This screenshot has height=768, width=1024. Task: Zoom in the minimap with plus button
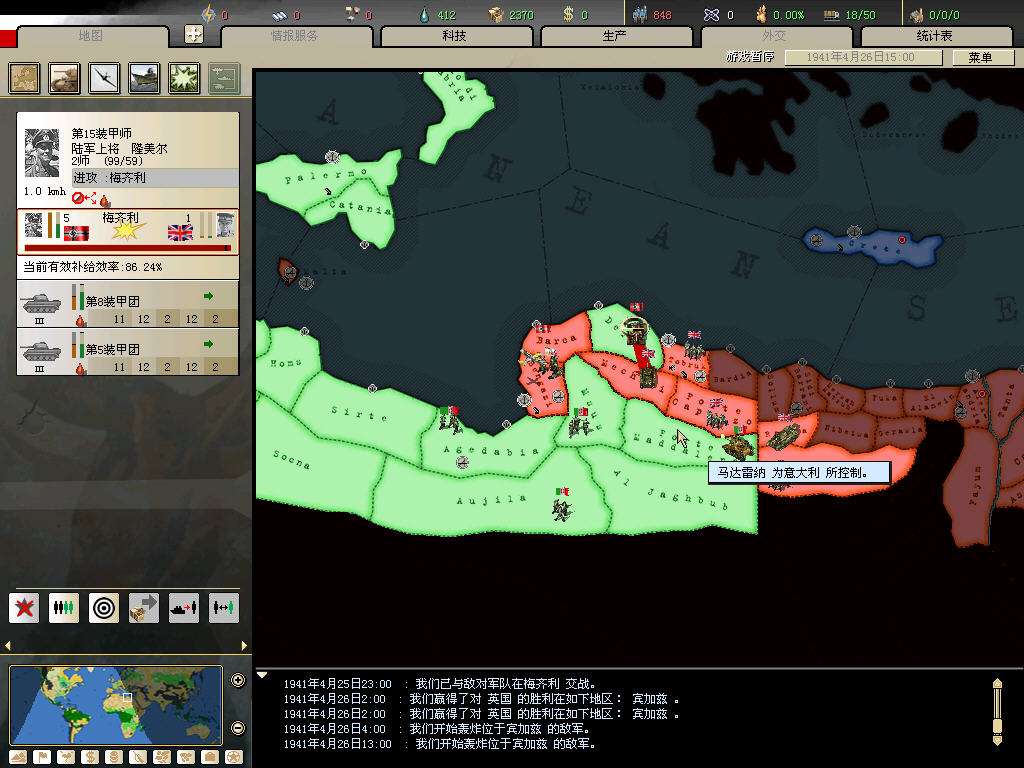[238, 680]
